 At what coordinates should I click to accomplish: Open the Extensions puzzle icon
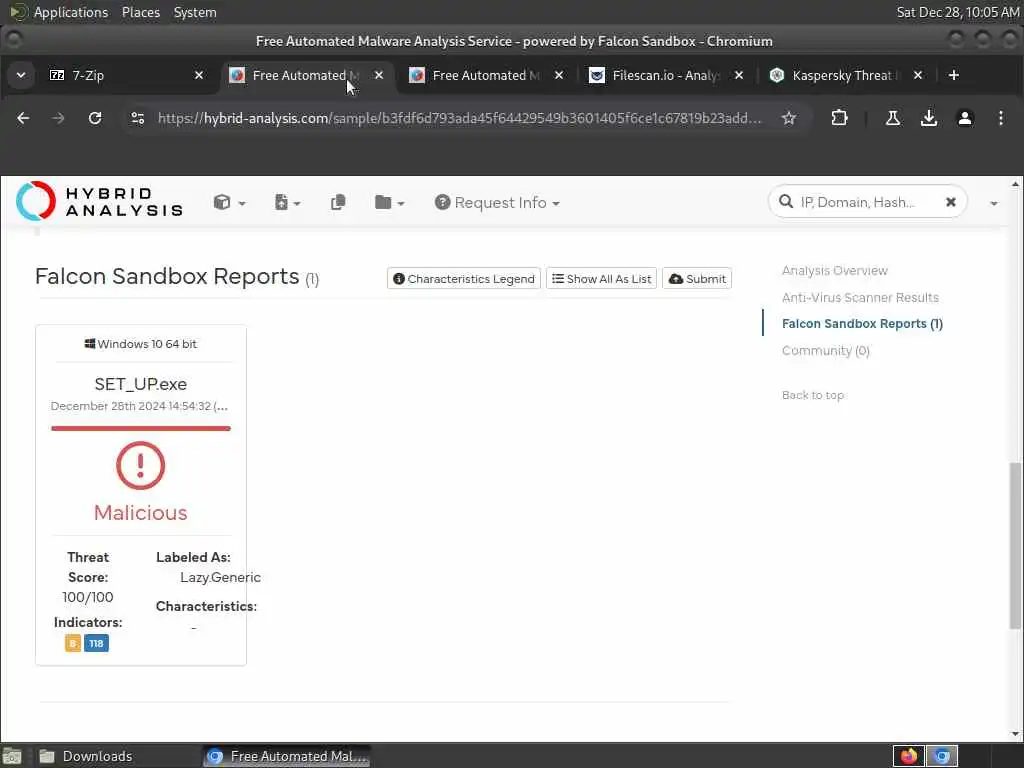(x=839, y=118)
